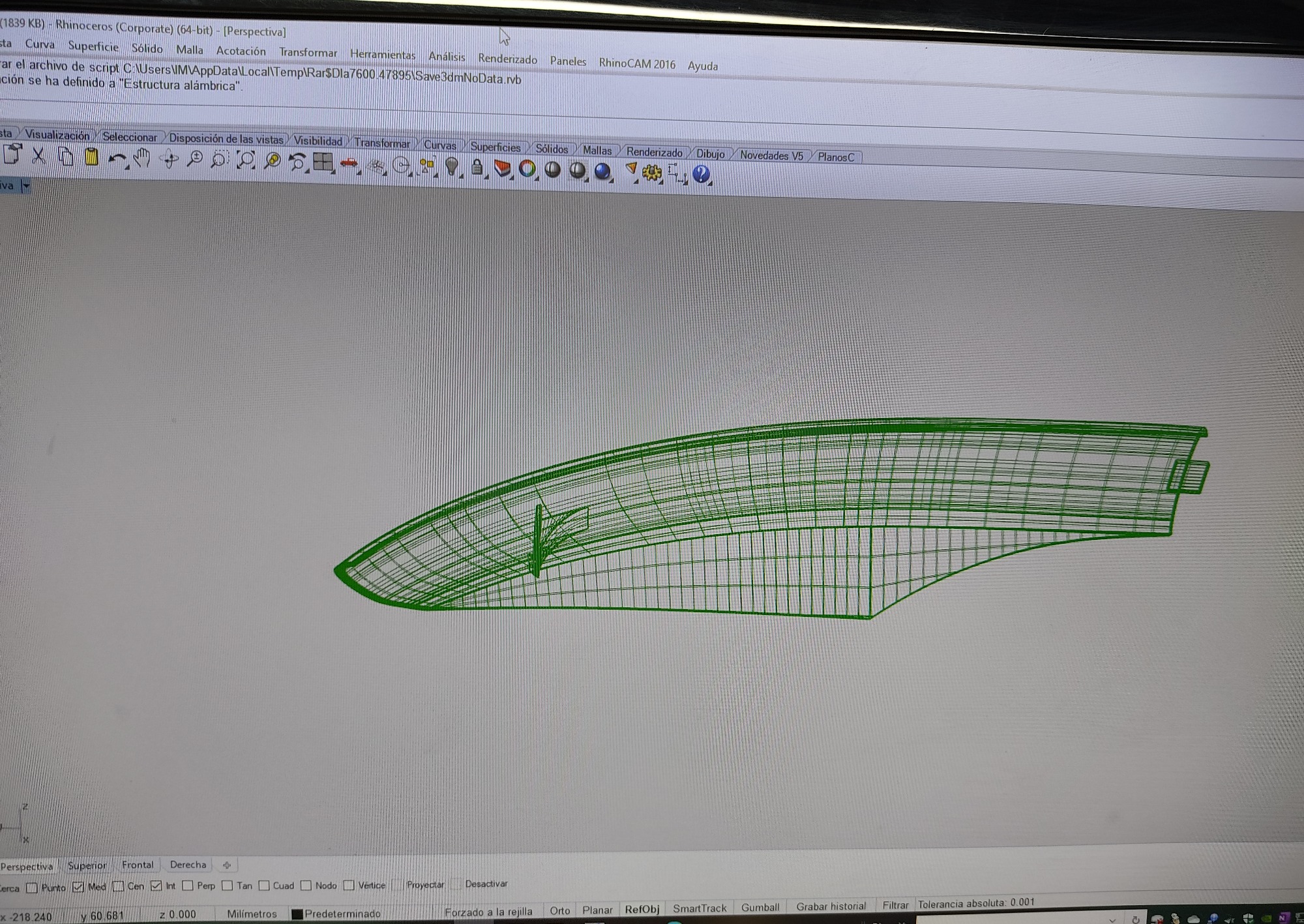Select the Pan hand tool

(x=142, y=158)
